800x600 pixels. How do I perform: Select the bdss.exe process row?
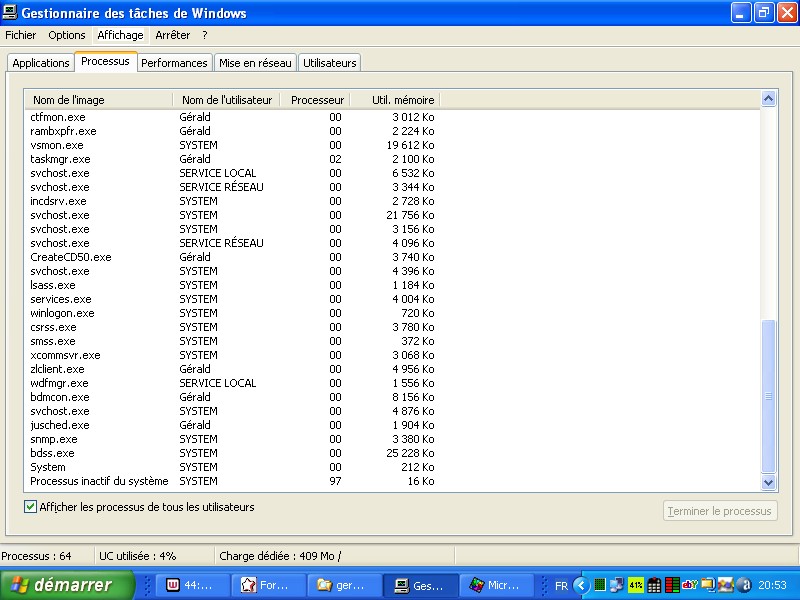[232, 453]
